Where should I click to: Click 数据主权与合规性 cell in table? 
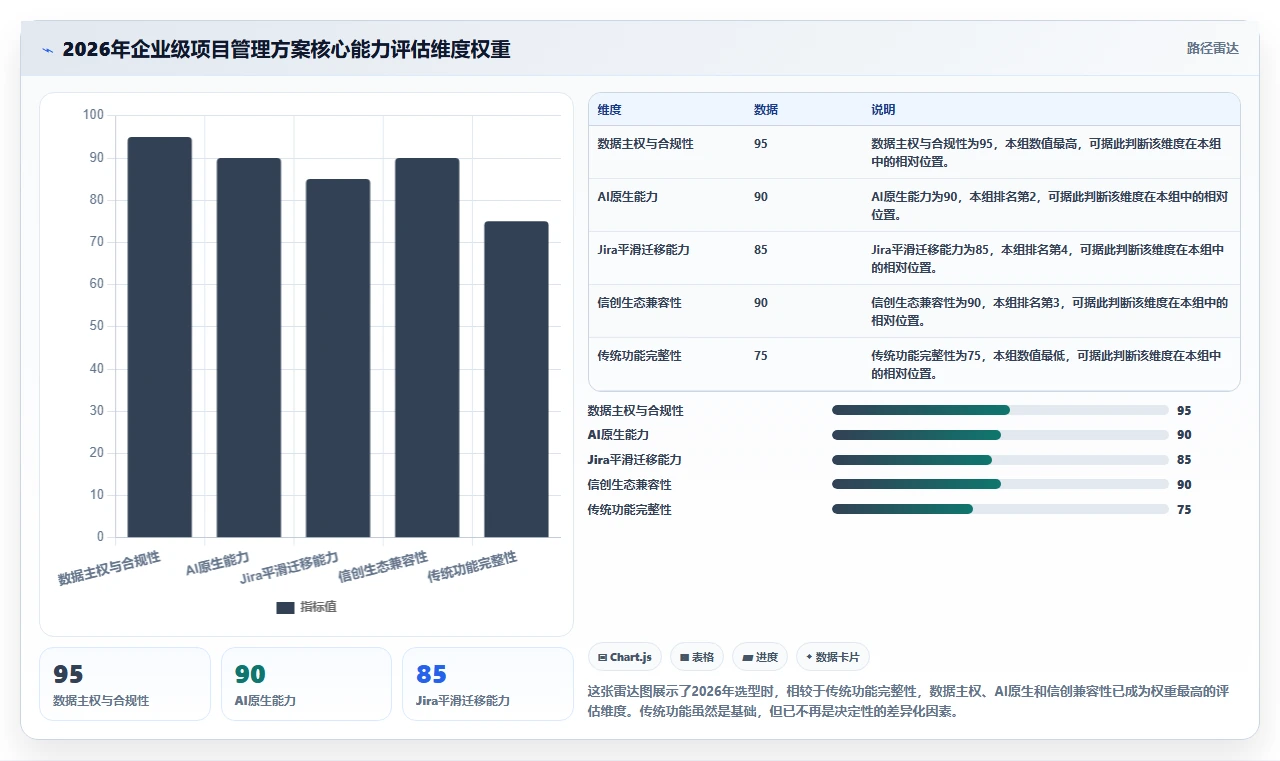[645, 144]
